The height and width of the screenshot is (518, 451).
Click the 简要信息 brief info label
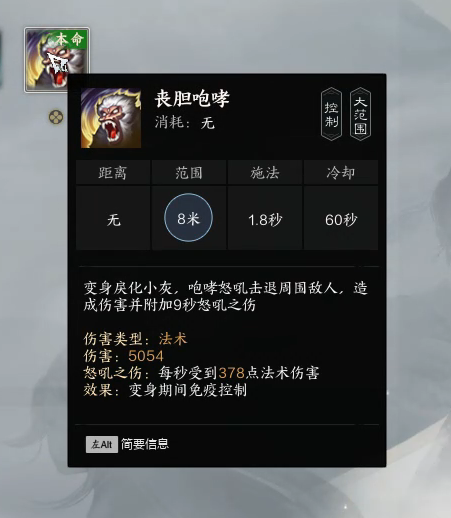point(145,444)
